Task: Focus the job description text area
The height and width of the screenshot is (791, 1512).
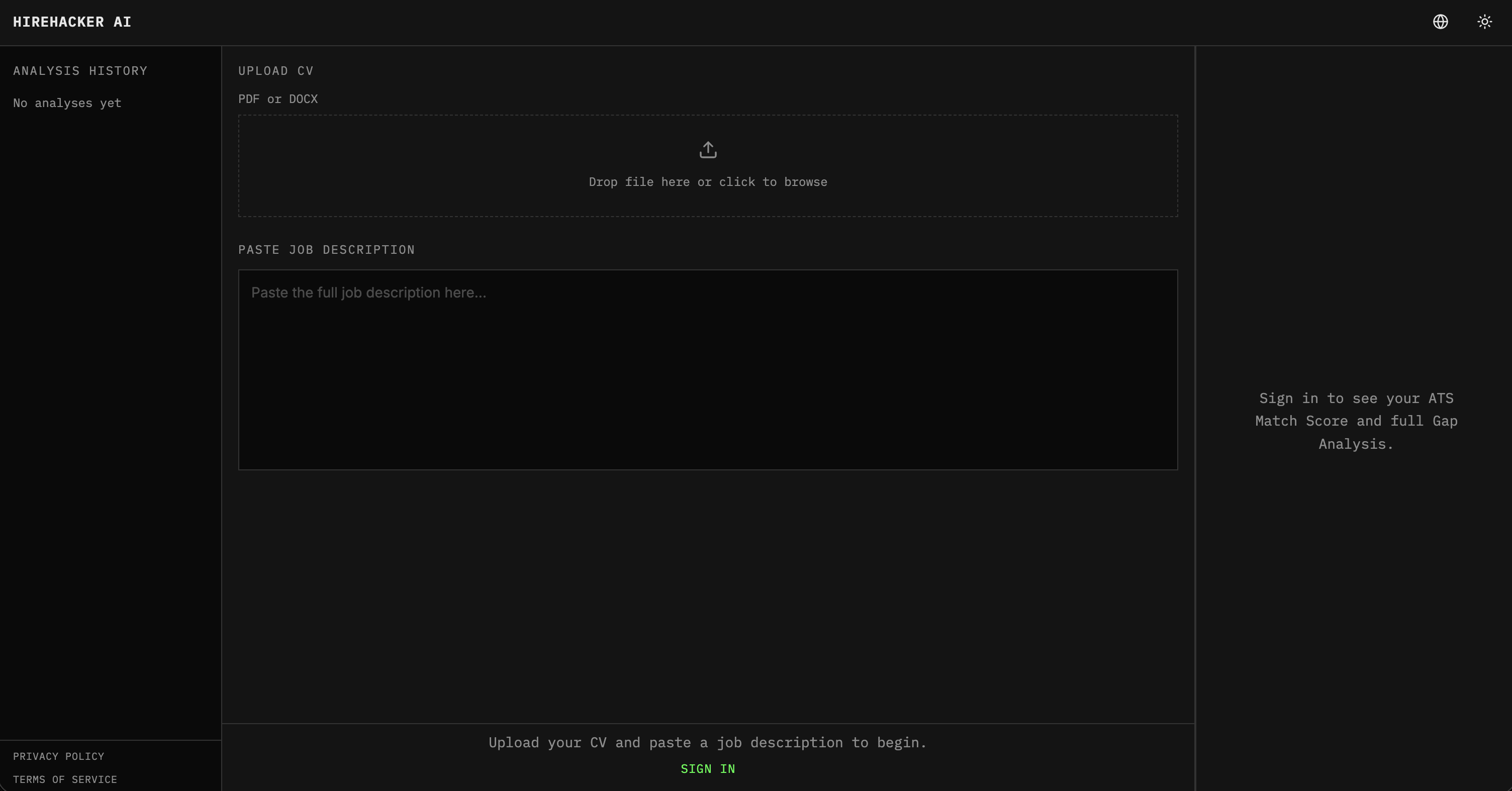Action: pyautogui.click(x=708, y=381)
